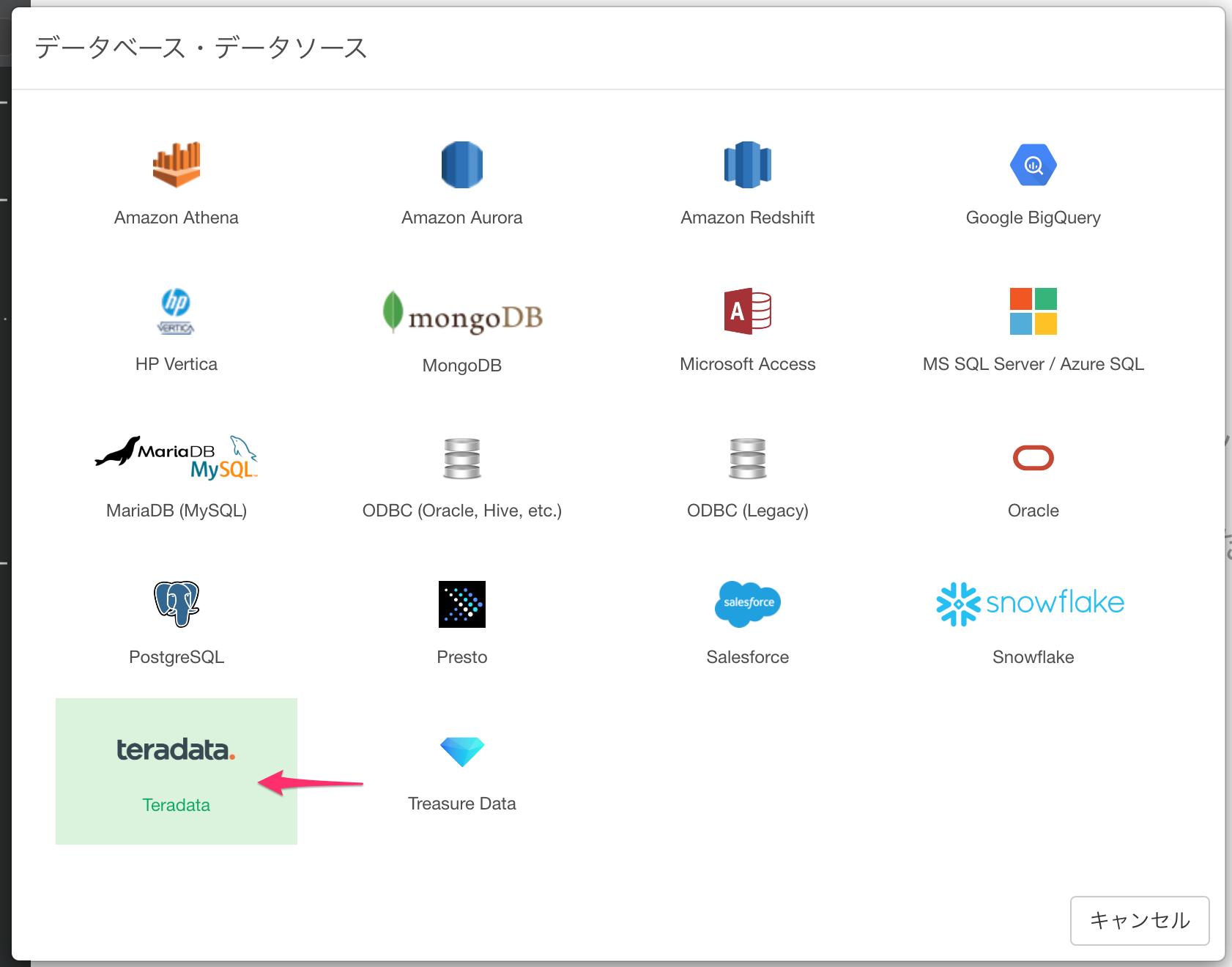Pick the Amazon Redshift icon
1232x967 pixels.
click(x=748, y=165)
